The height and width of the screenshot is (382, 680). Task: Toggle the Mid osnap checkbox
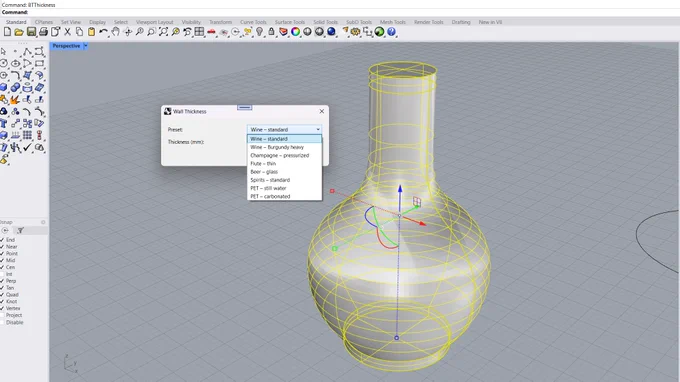[x=2, y=261]
